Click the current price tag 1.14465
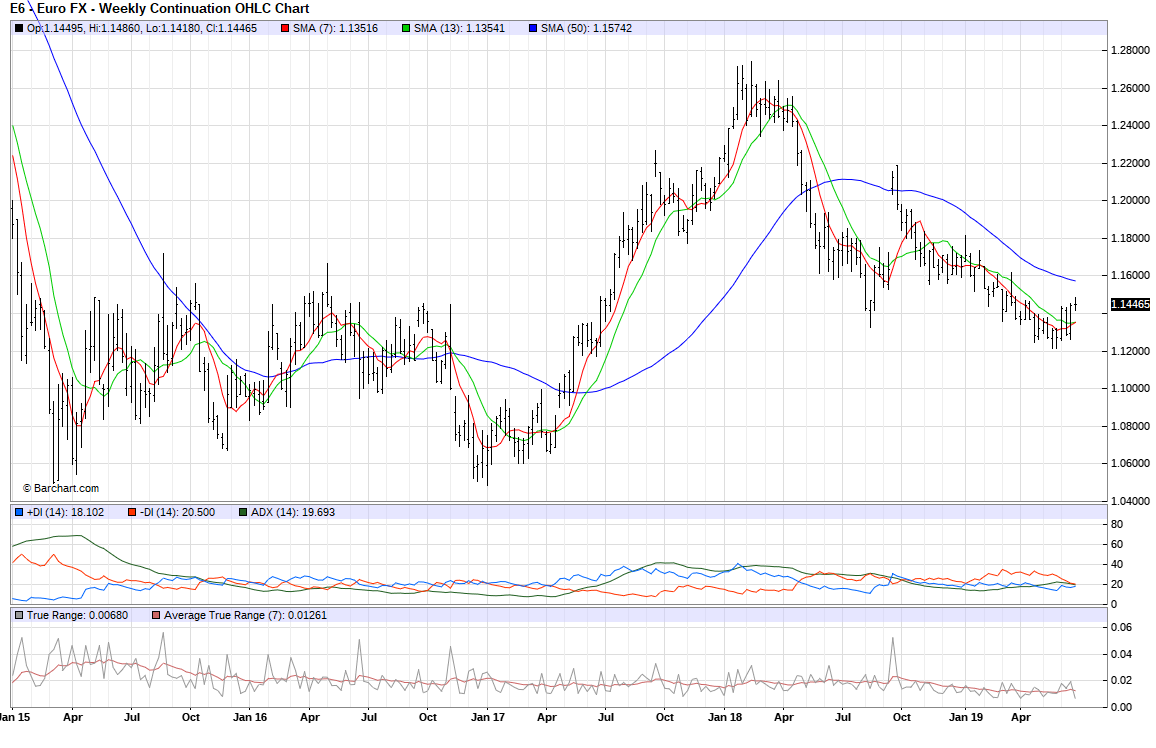1156x748 pixels. [x=1130, y=304]
